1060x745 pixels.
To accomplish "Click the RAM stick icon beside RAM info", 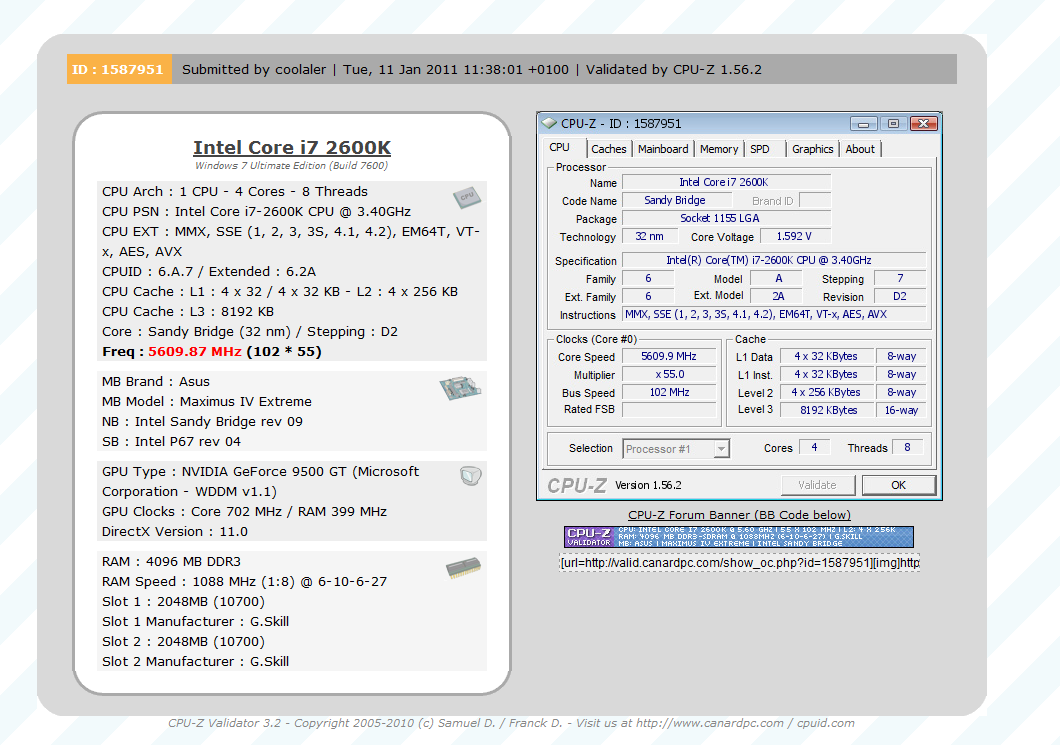I will pyautogui.click(x=463, y=568).
